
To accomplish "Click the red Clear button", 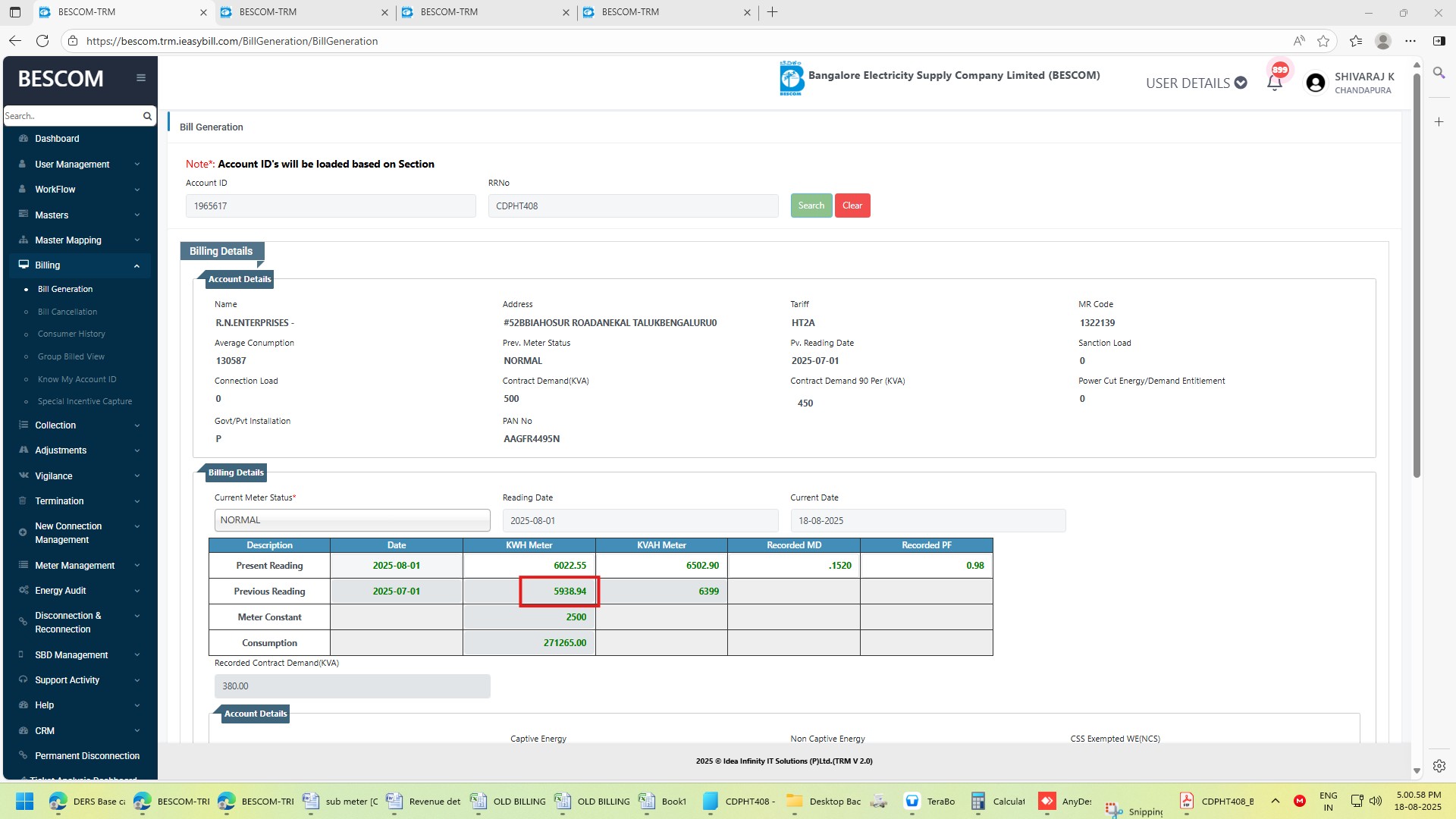I will tap(852, 206).
